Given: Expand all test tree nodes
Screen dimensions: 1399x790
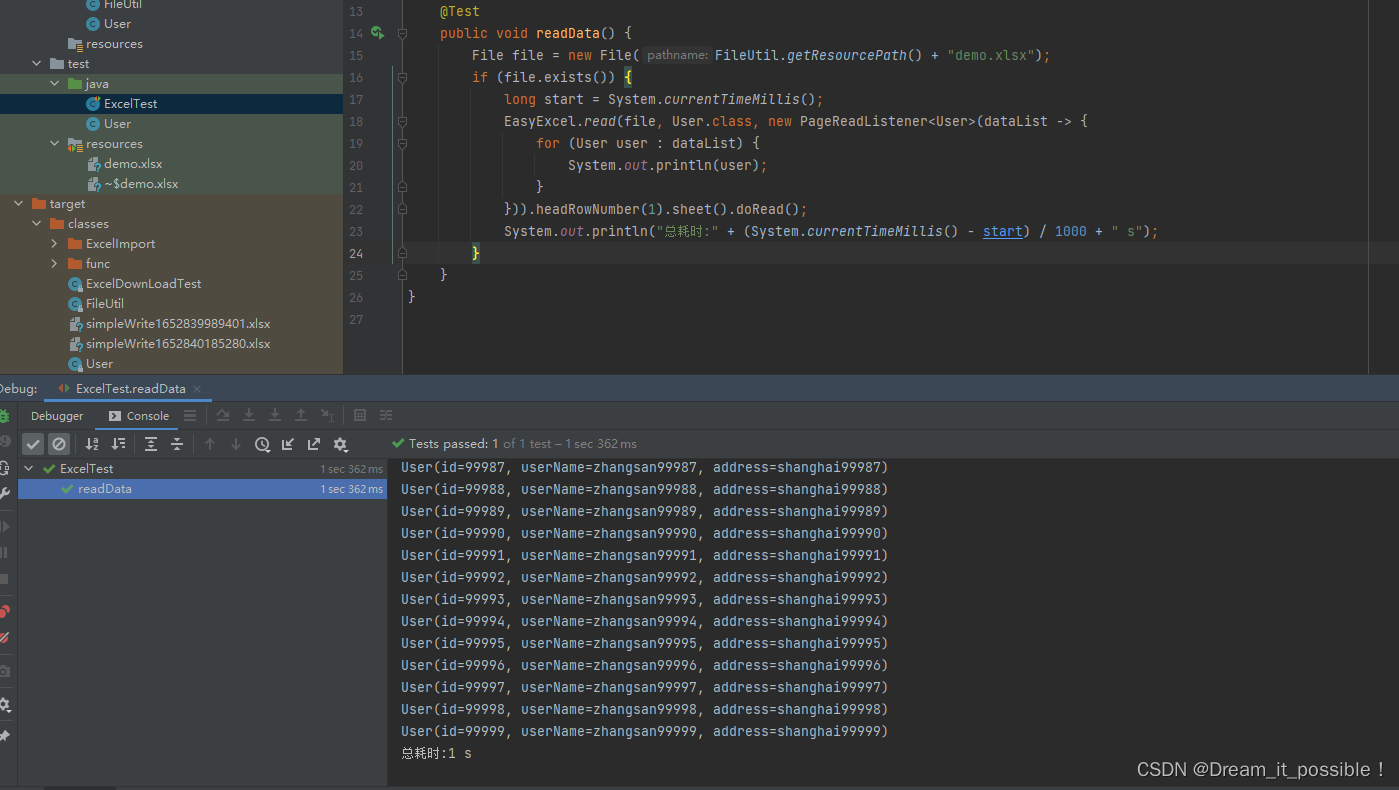Looking at the screenshot, I should coord(151,444).
